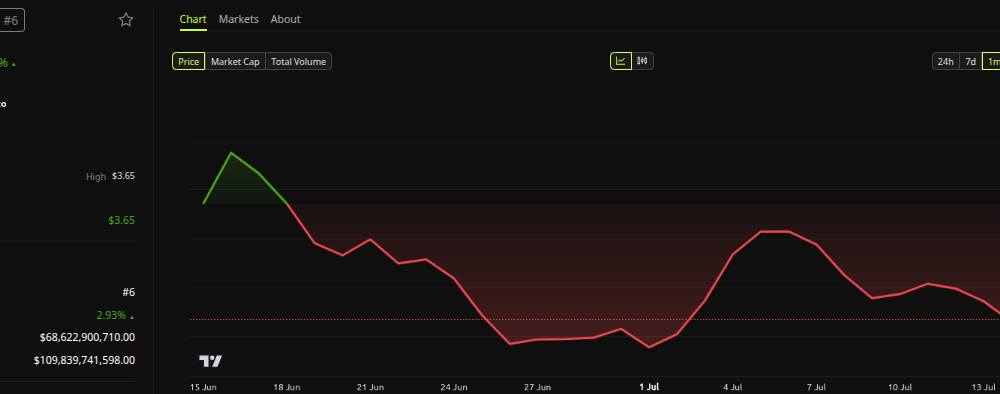Switch to line chart view icon
The width and height of the screenshot is (1000, 394).
[621, 61]
